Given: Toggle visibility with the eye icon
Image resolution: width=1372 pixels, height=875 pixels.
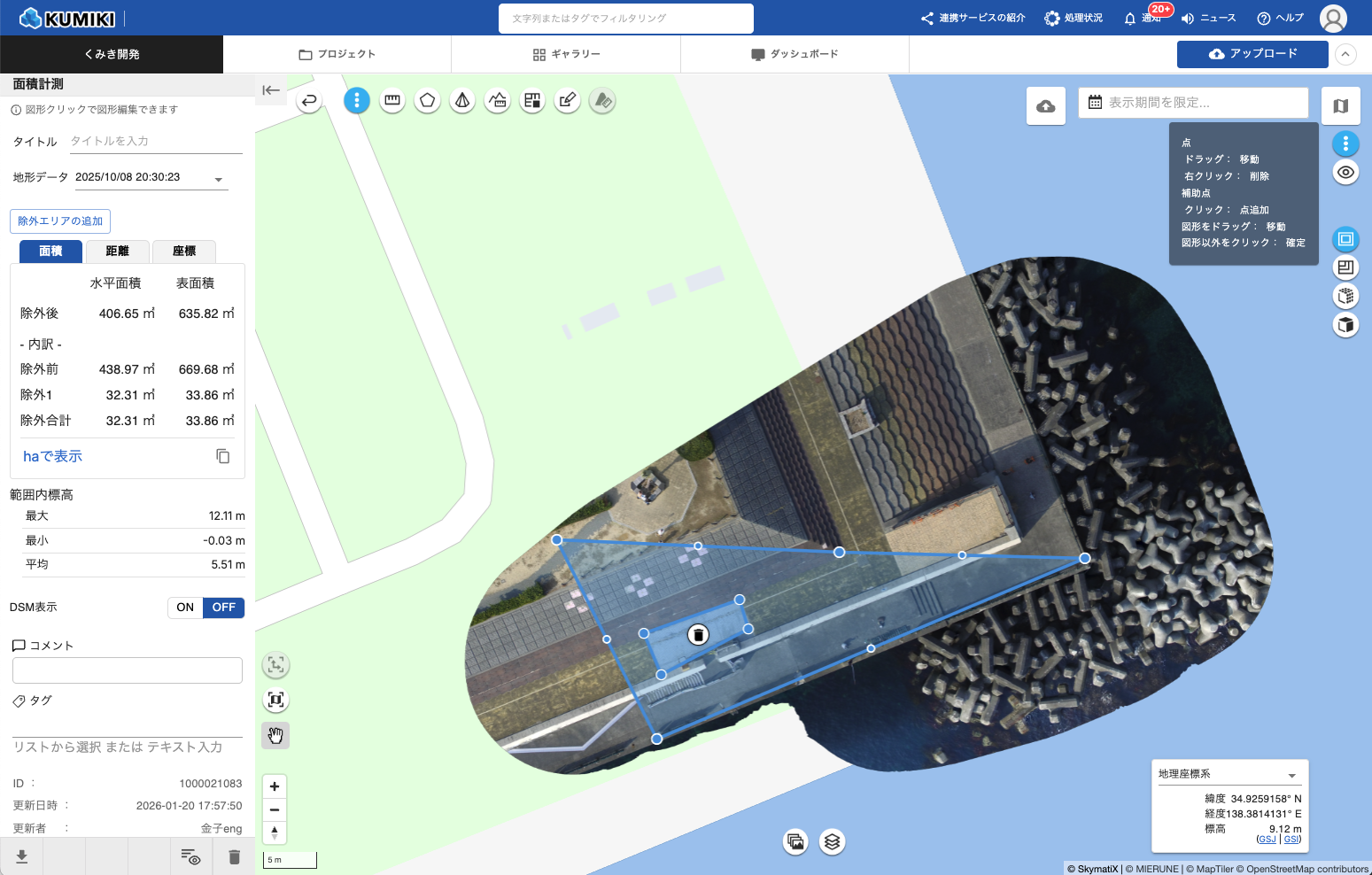Looking at the screenshot, I should (x=1345, y=172).
